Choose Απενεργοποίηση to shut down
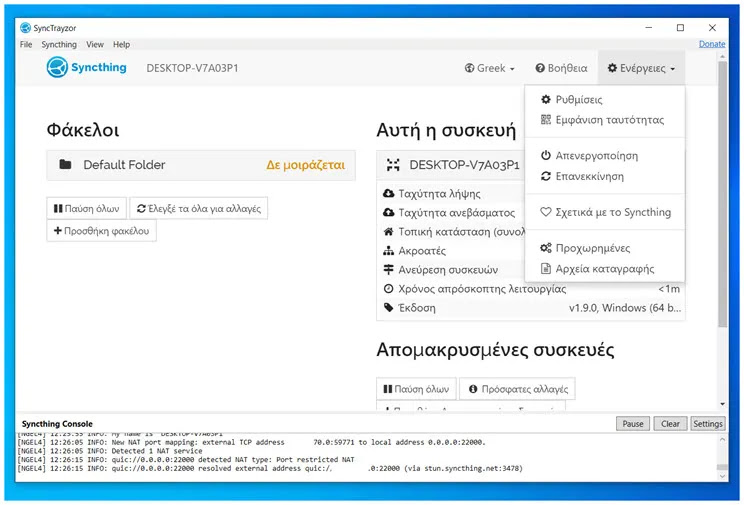This screenshot has height=505, width=744. click(x=604, y=155)
